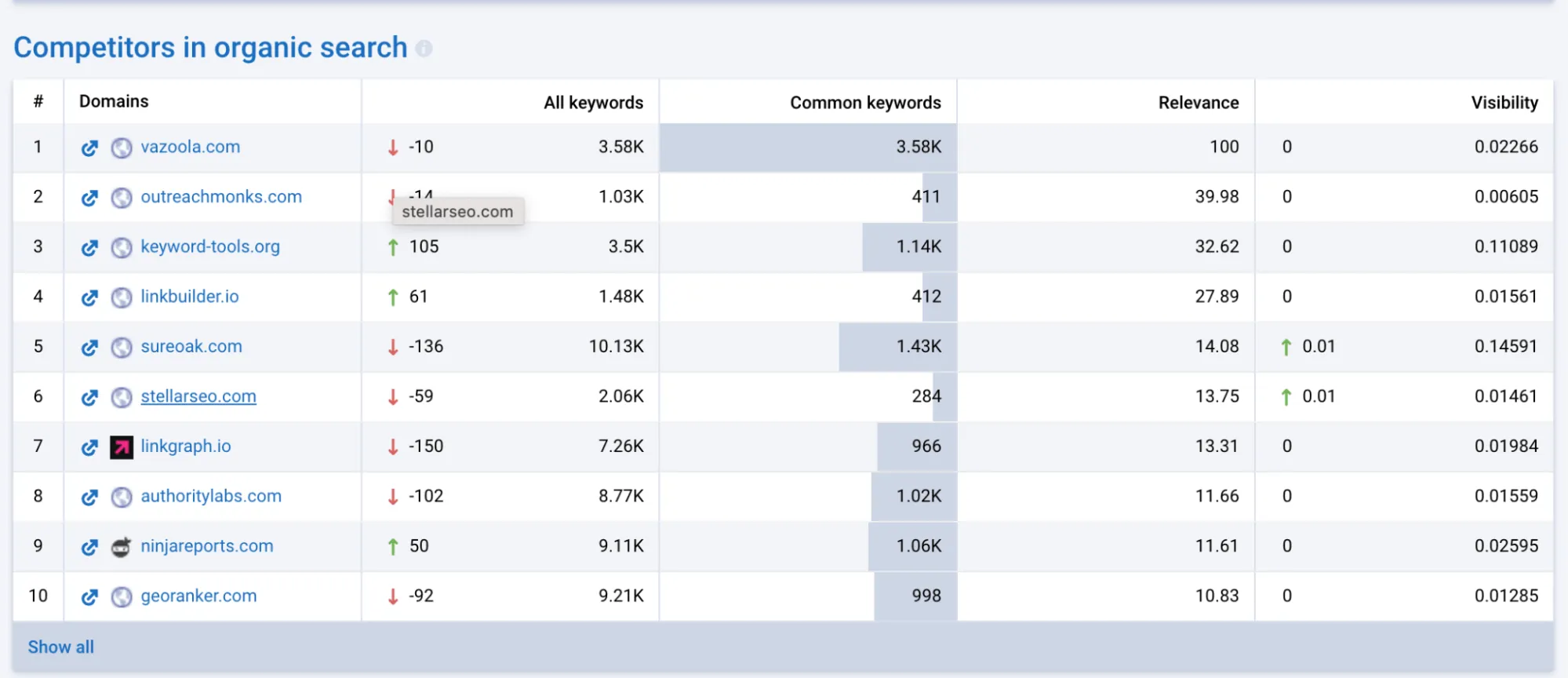This screenshot has width=1568, height=678.
Task: Open the linkgraph.io domain link
Action: coord(186,446)
